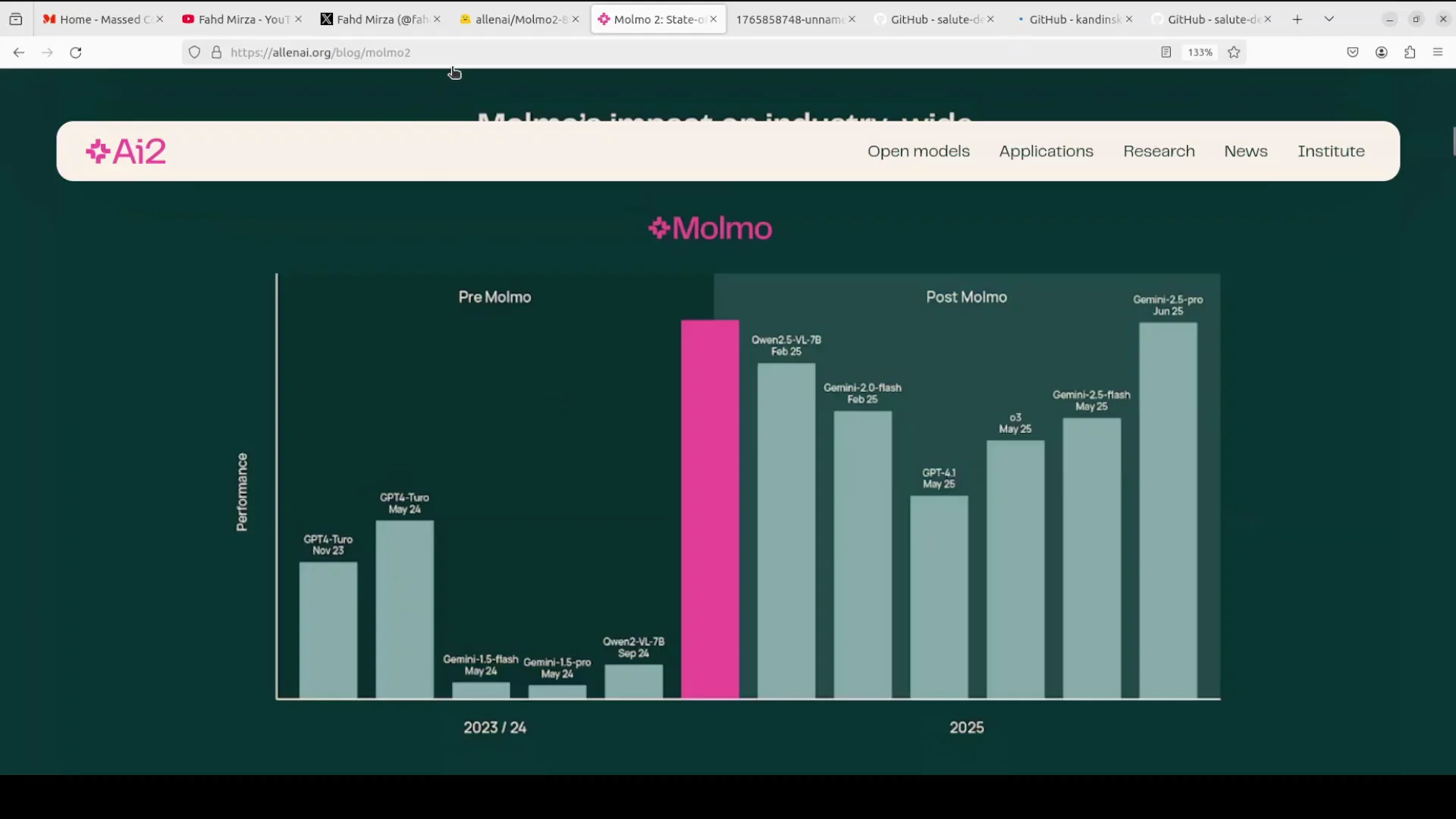Click the tracking protection shield icon
The height and width of the screenshot is (819, 1456).
pos(195,52)
